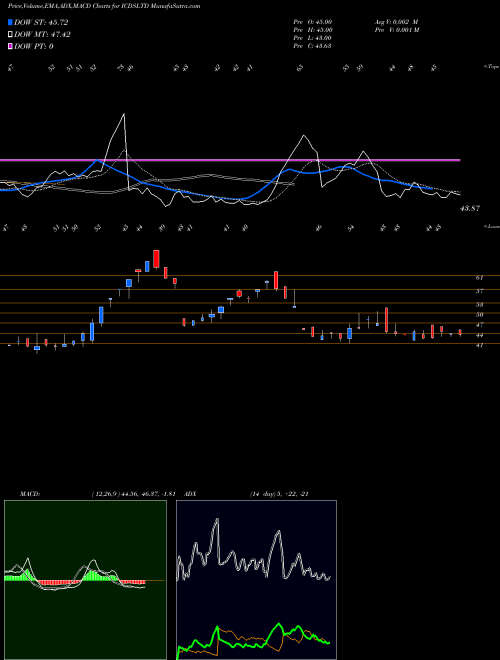Click the white DOW MT legend swatch
The image size is (500, 660).
(11, 35)
